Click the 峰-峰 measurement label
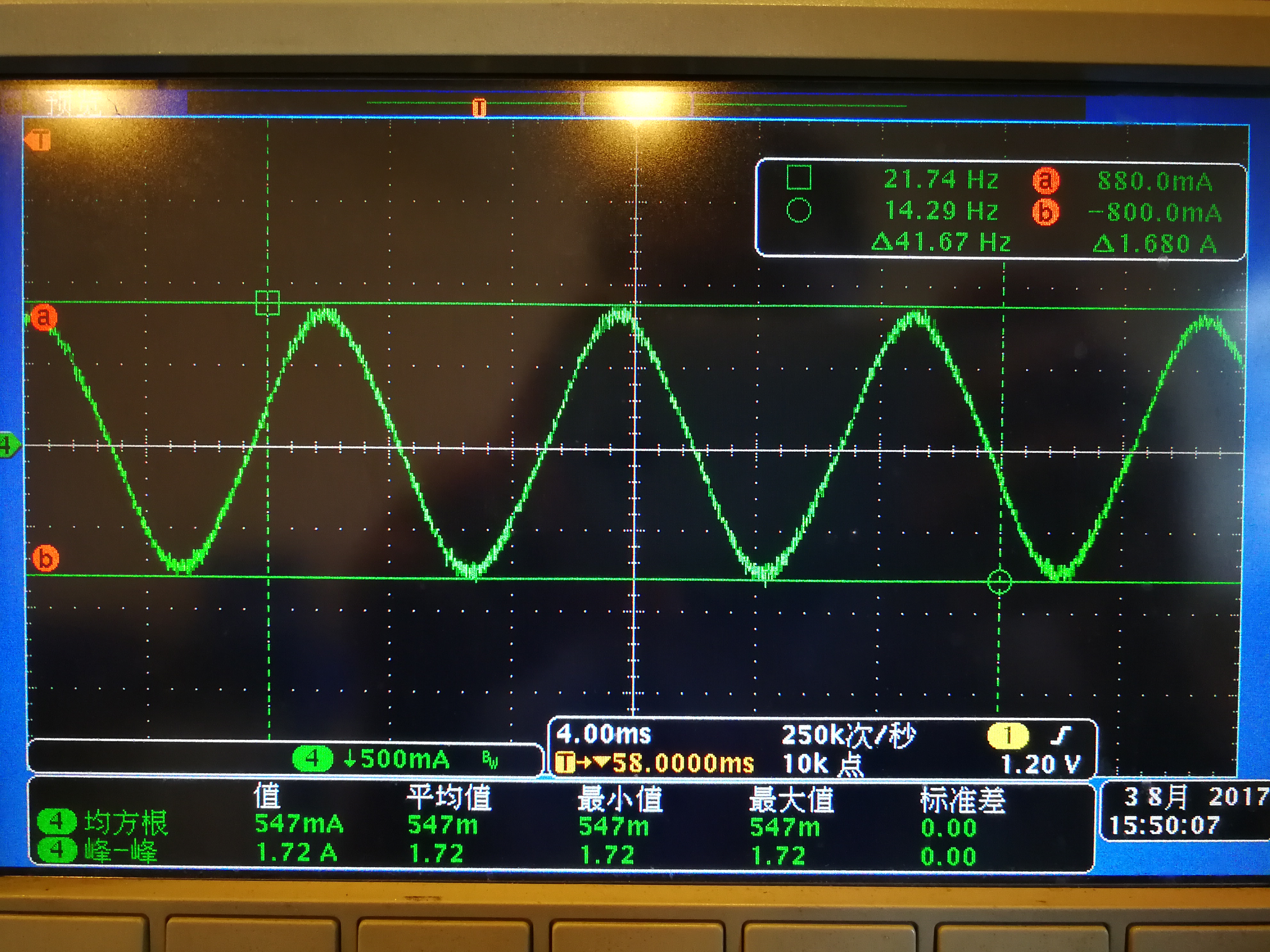The image size is (1270, 952). (x=121, y=850)
